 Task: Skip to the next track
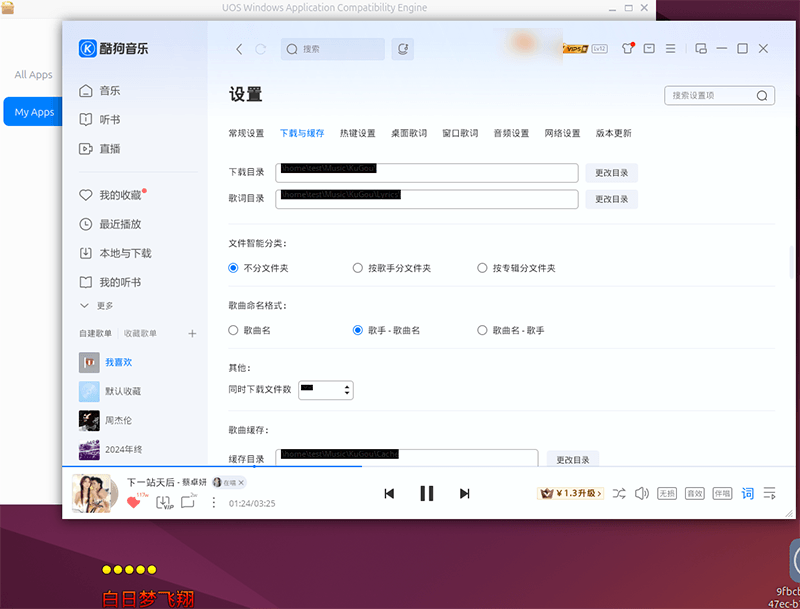pos(464,493)
